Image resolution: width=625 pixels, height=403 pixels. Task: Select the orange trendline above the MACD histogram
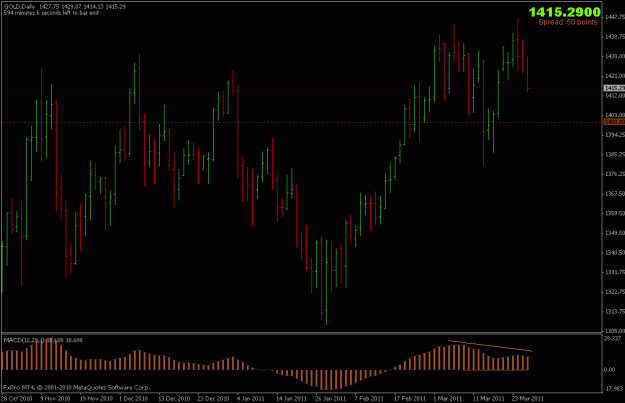coord(490,346)
